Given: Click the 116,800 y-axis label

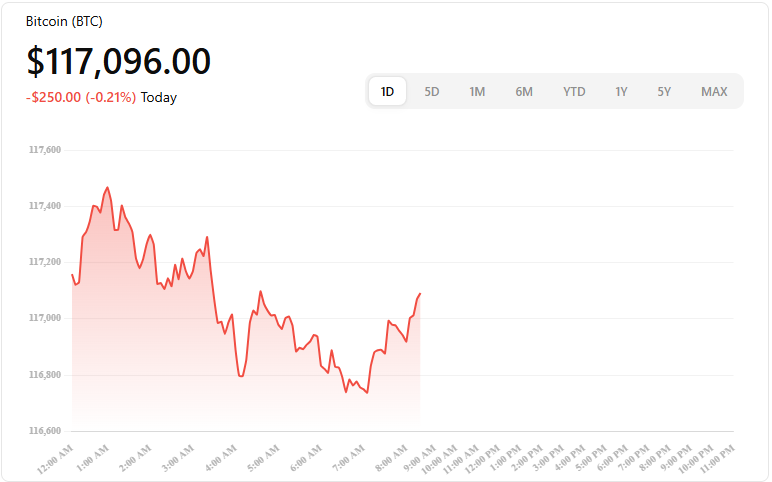Looking at the screenshot, I should click(45, 375).
